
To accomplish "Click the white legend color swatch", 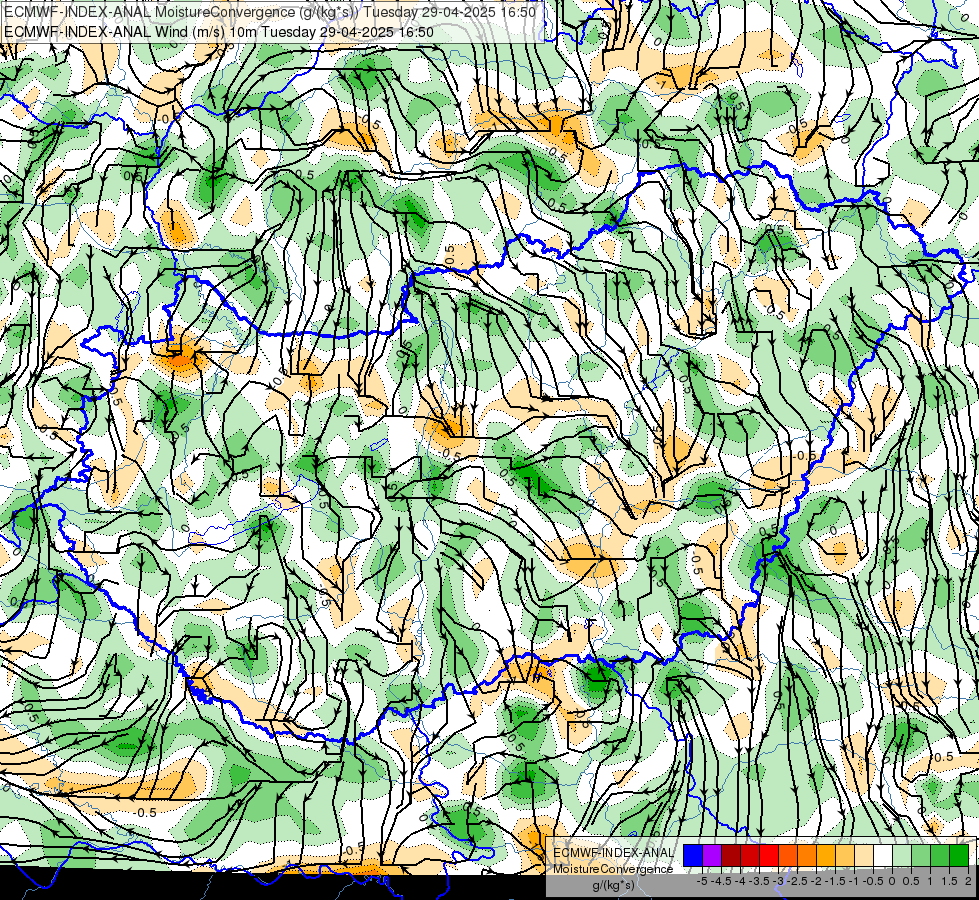I will (883, 855).
